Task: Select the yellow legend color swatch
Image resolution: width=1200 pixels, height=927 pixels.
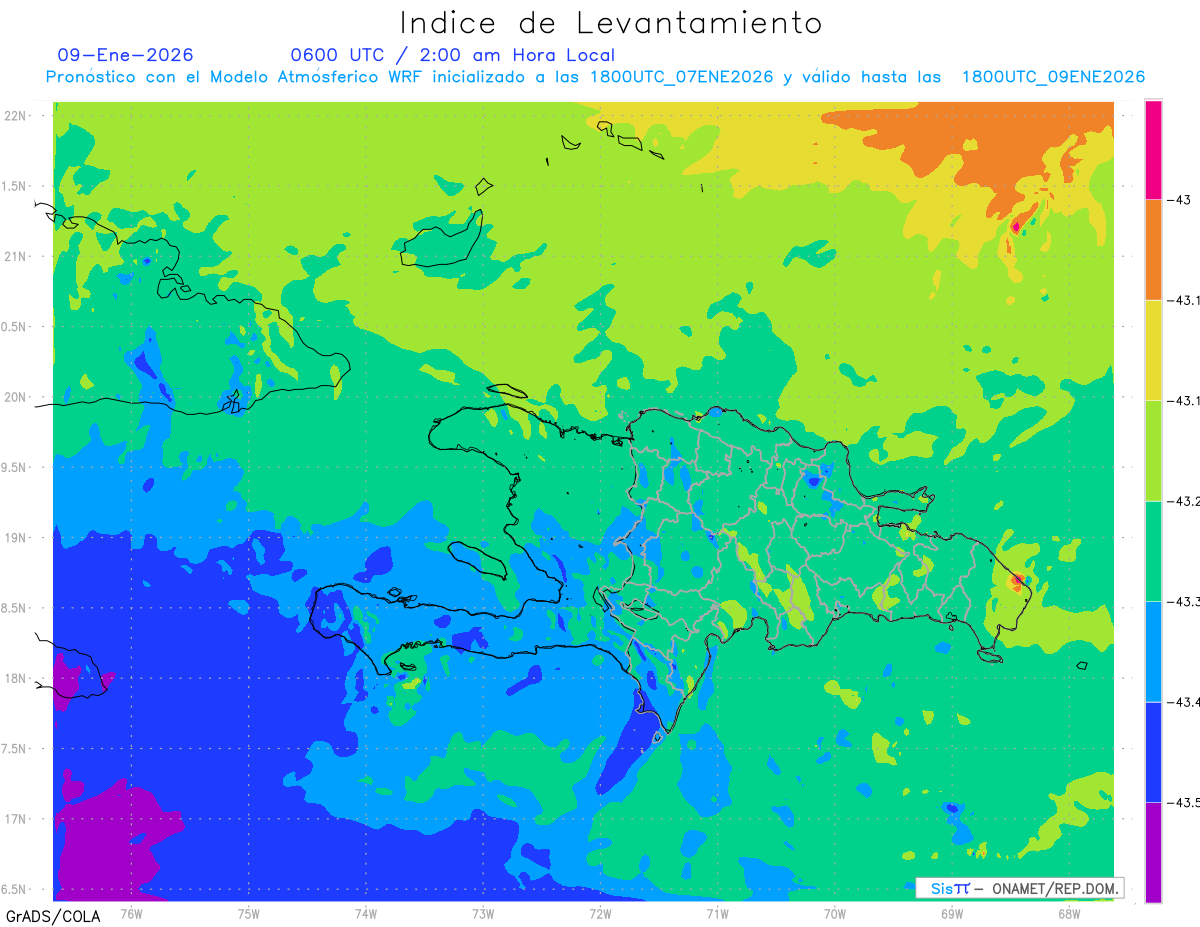Action: coord(1153,350)
